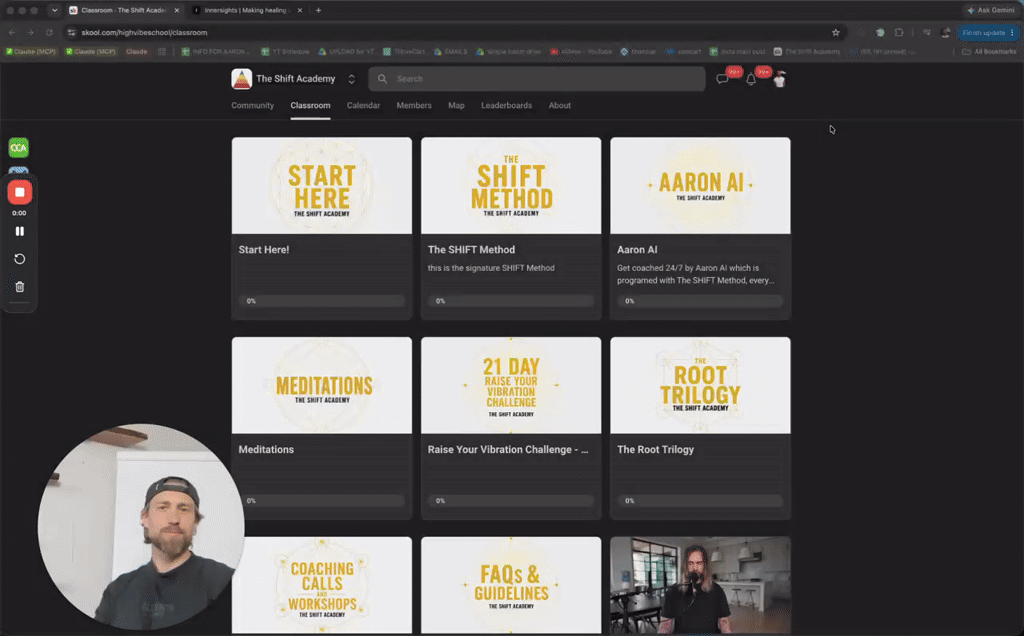Viewport: 1024px width, 636px height.
Task: Open the Calendar tab
Action: (363, 105)
